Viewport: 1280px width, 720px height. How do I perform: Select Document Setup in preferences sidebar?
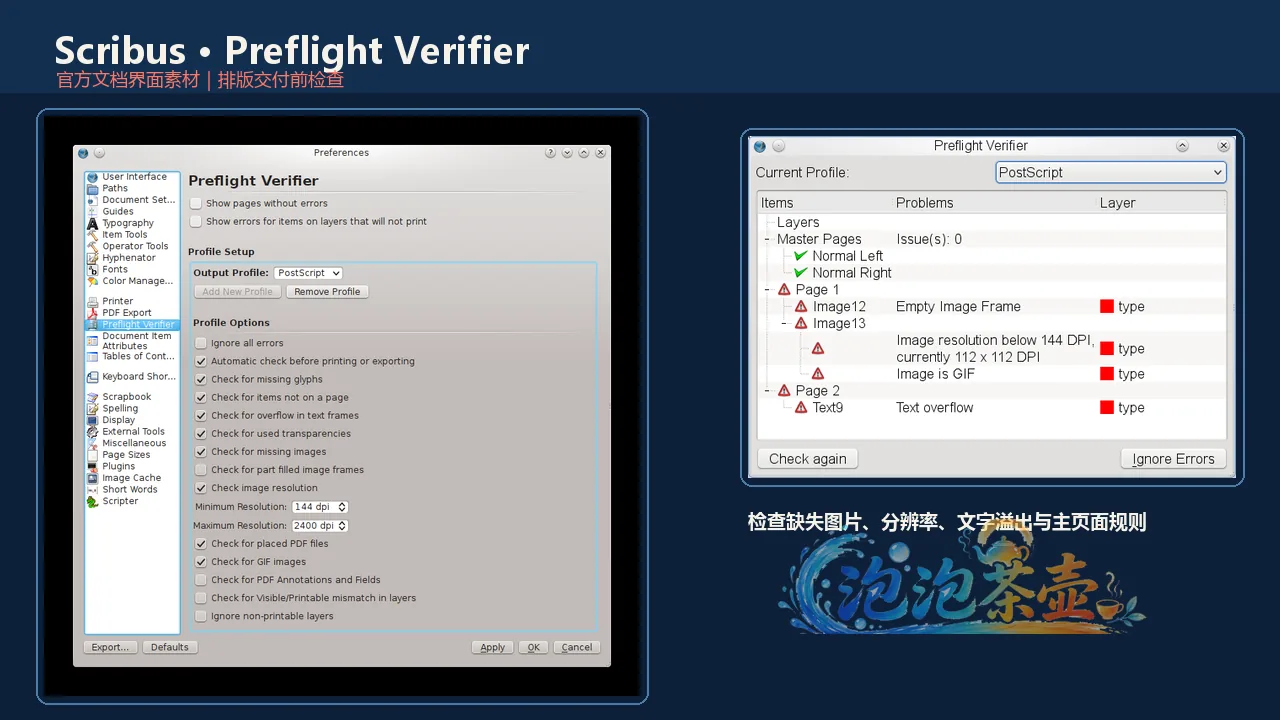click(138, 200)
